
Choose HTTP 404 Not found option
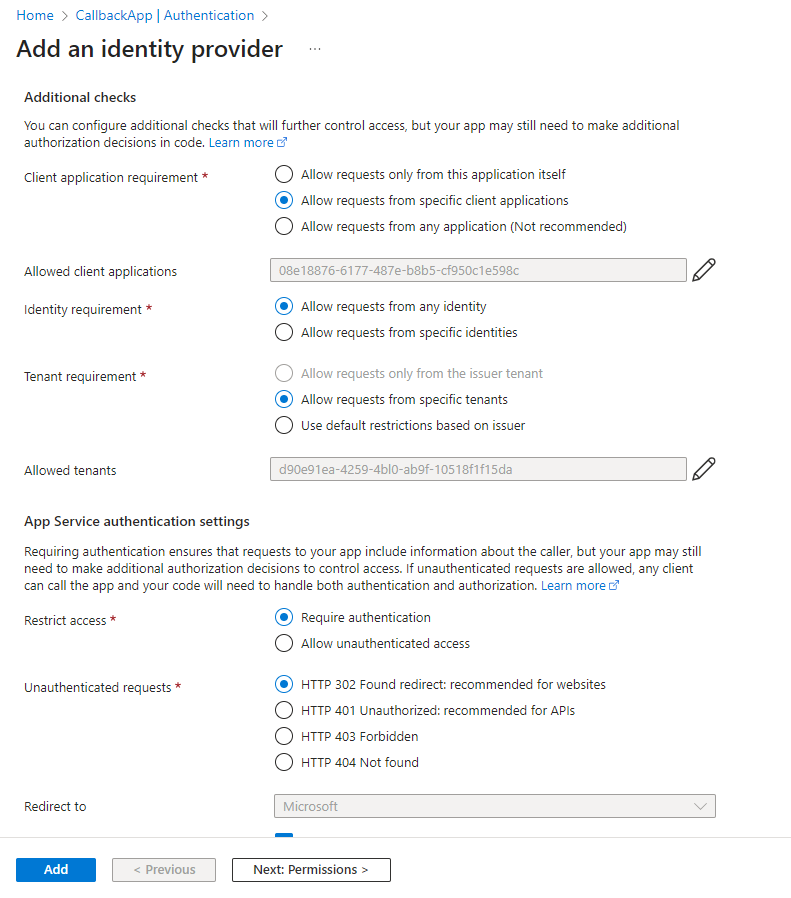(x=284, y=762)
